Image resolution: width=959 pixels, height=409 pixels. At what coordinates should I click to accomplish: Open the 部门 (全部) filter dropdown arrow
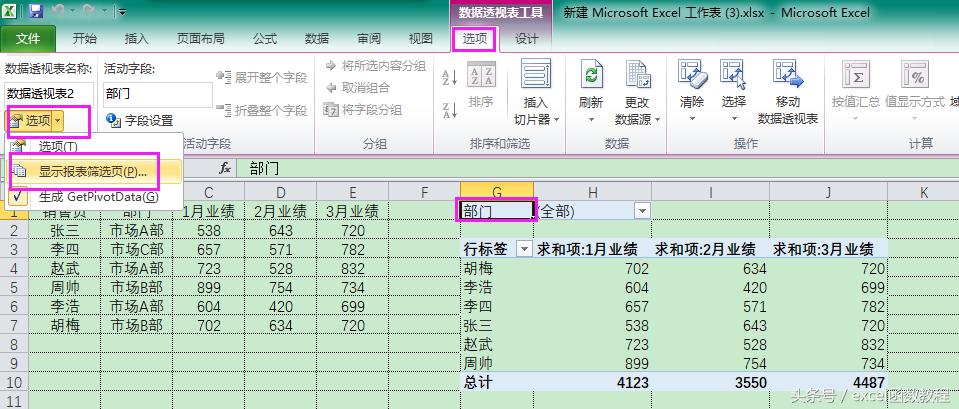(x=642, y=212)
